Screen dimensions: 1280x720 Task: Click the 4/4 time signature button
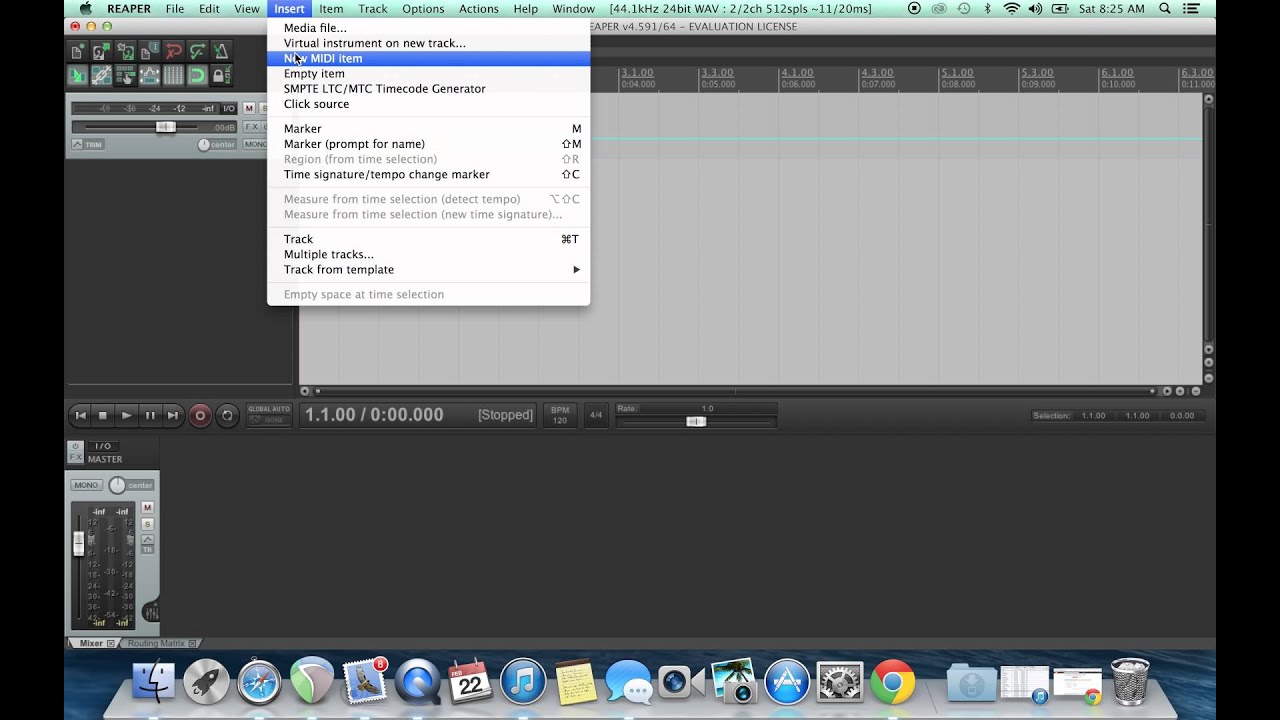596,415
